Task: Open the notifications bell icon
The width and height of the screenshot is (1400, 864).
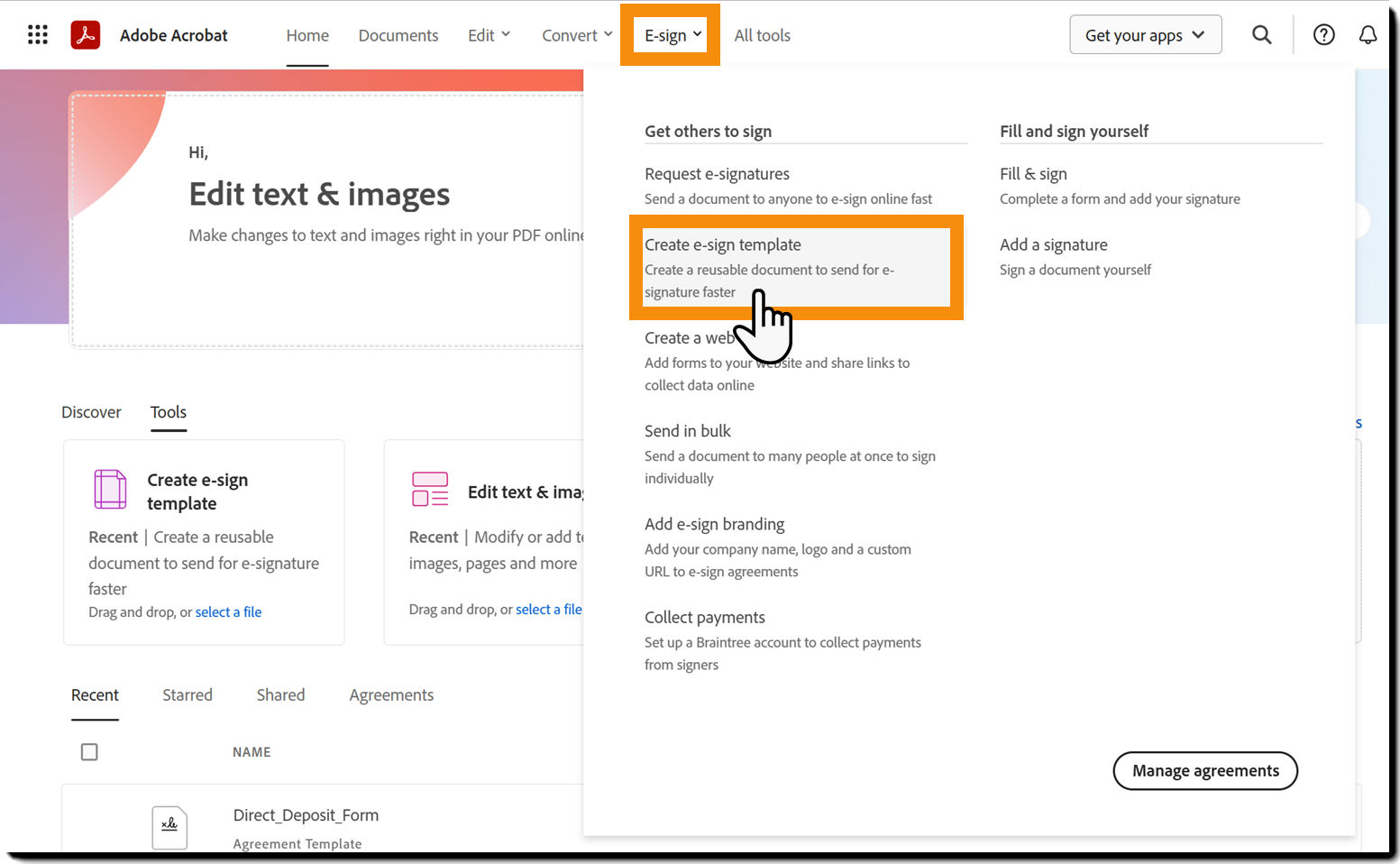Action: [x=1368, y=35]
